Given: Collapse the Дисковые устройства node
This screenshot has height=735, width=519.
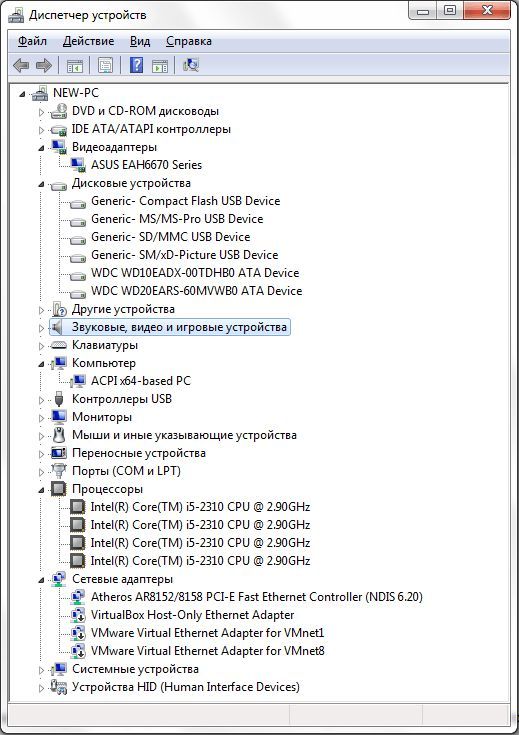Looking at the screenshot, I should point(41,185).
